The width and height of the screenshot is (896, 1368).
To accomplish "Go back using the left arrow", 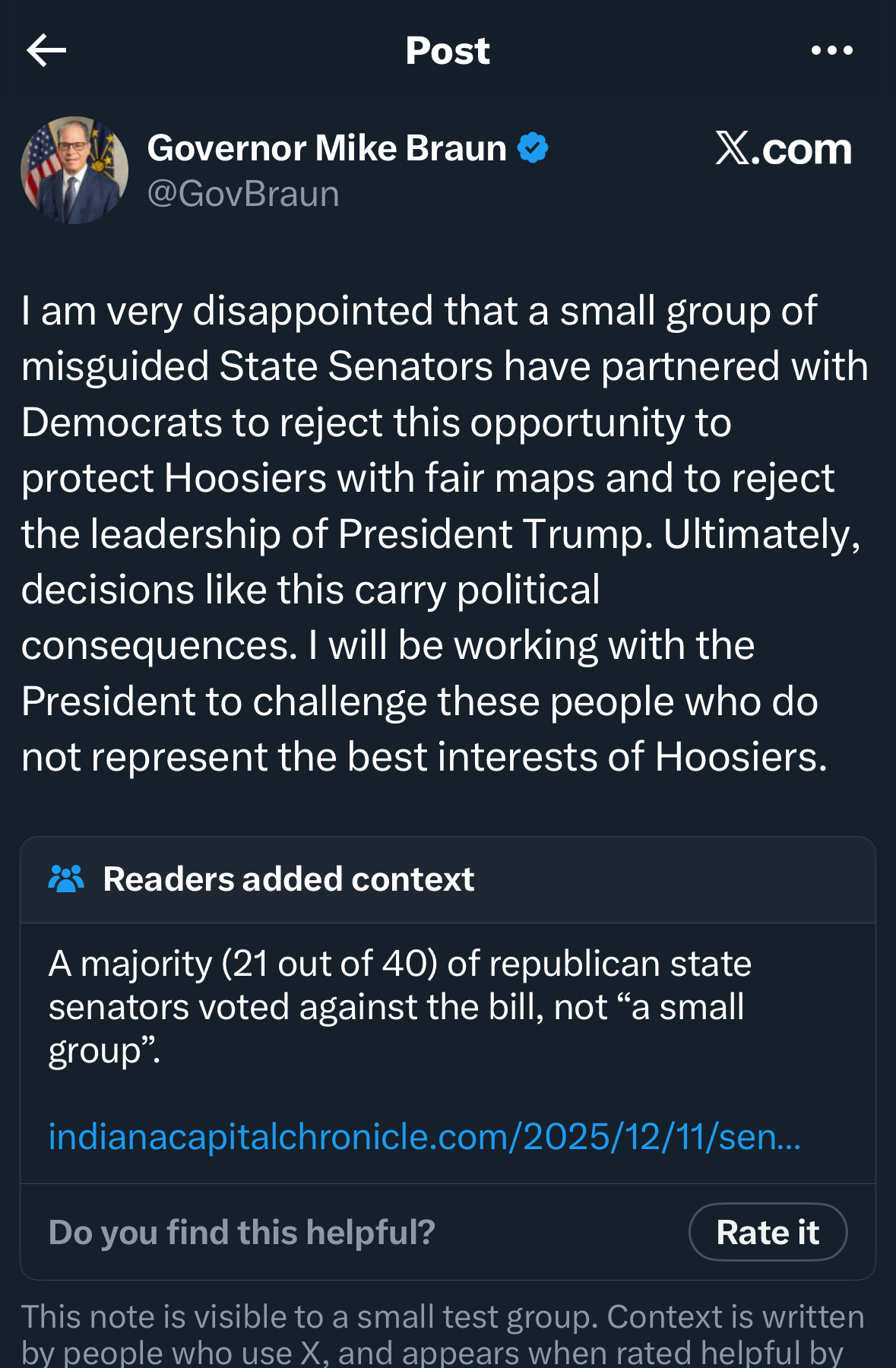I will coord(46,51).
